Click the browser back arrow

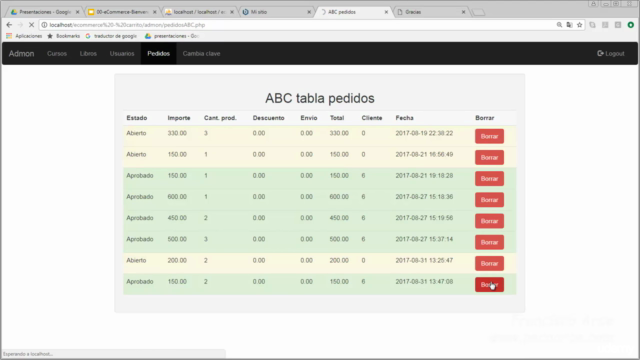[x=9, y=25]
